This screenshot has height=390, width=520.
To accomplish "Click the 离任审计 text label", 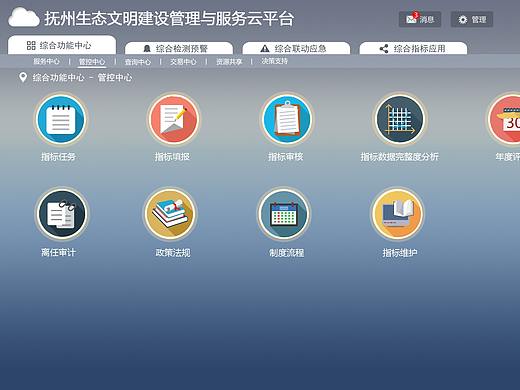I will pos(59,252).
